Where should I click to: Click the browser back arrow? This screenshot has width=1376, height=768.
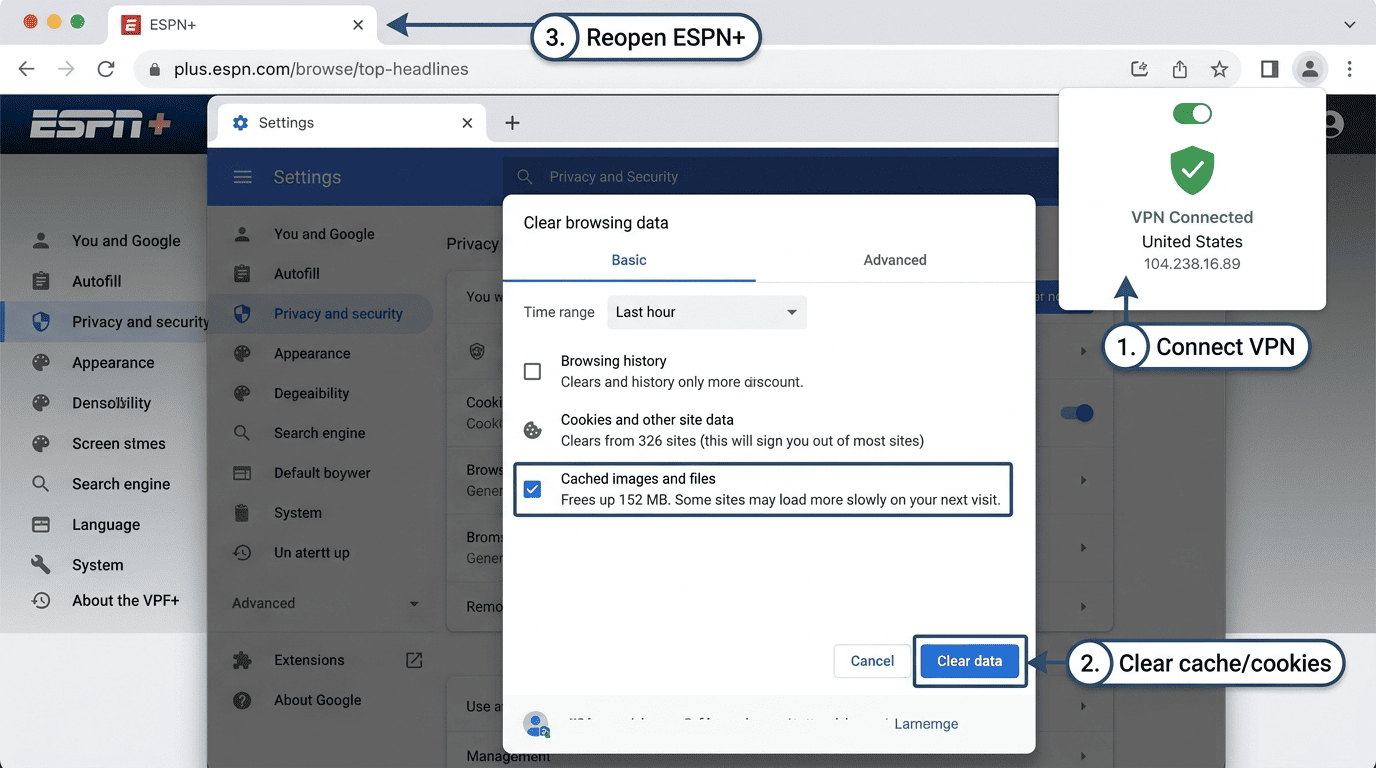27,69
